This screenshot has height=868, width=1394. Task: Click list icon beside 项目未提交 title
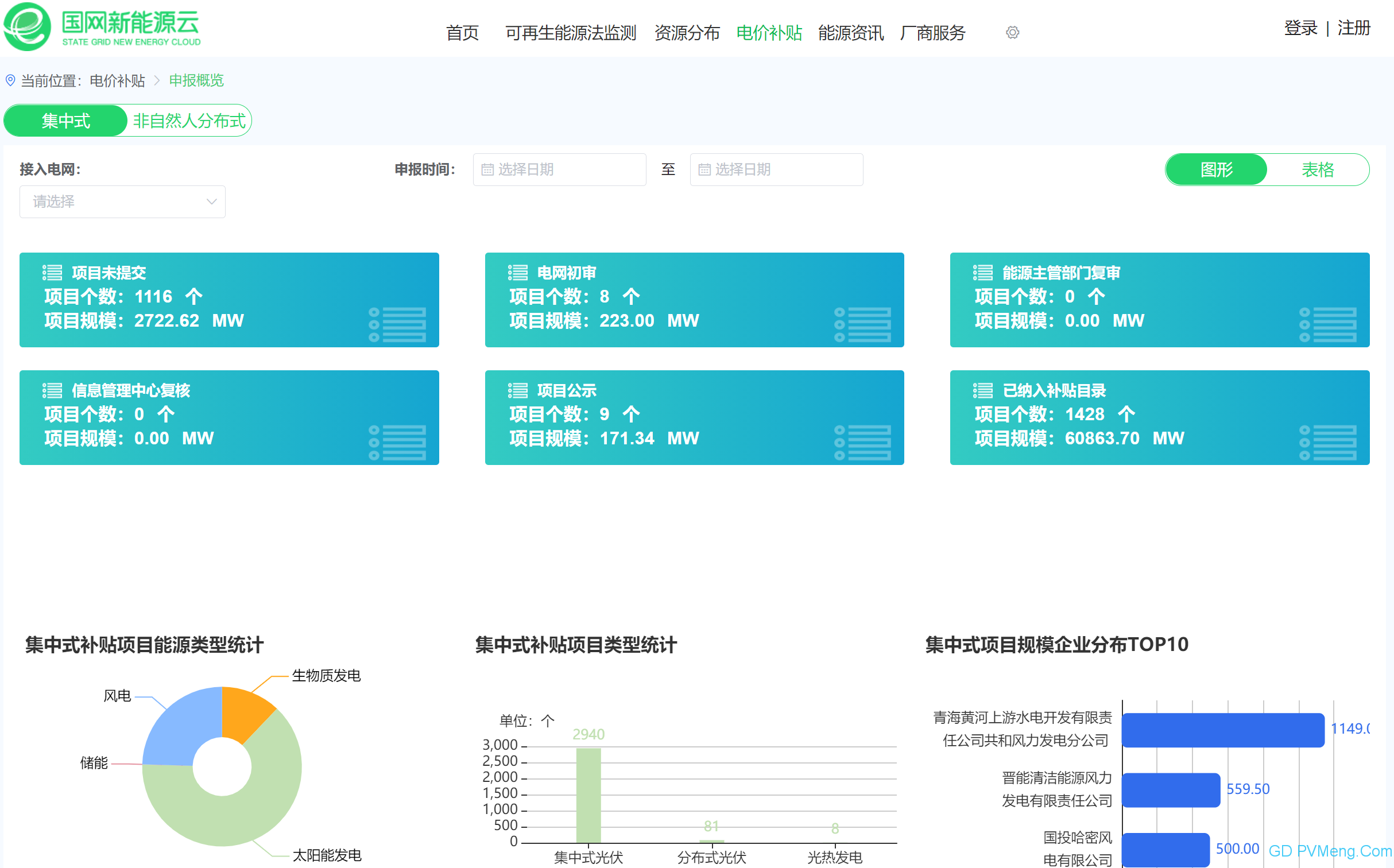[x=52, y=273]
